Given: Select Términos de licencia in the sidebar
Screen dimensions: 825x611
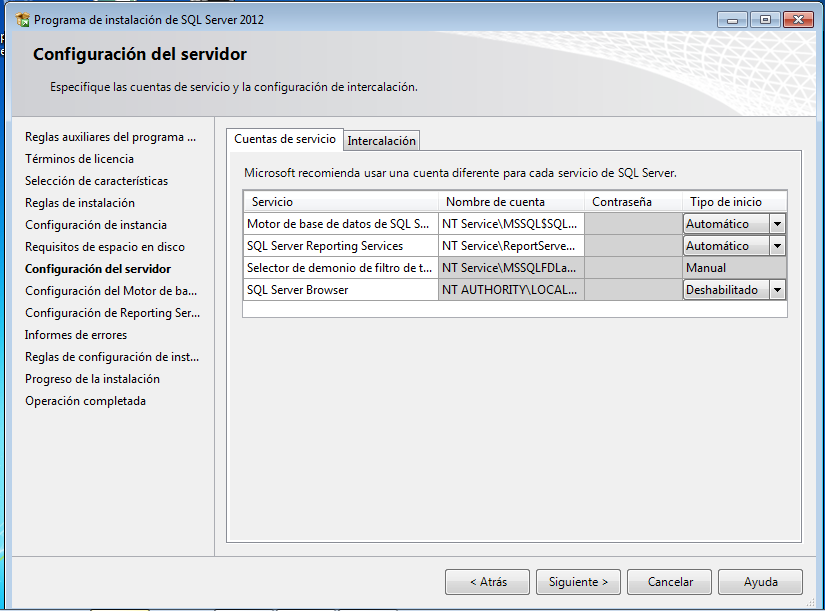Looking at the screenshot, I should [x=77, y=159].
